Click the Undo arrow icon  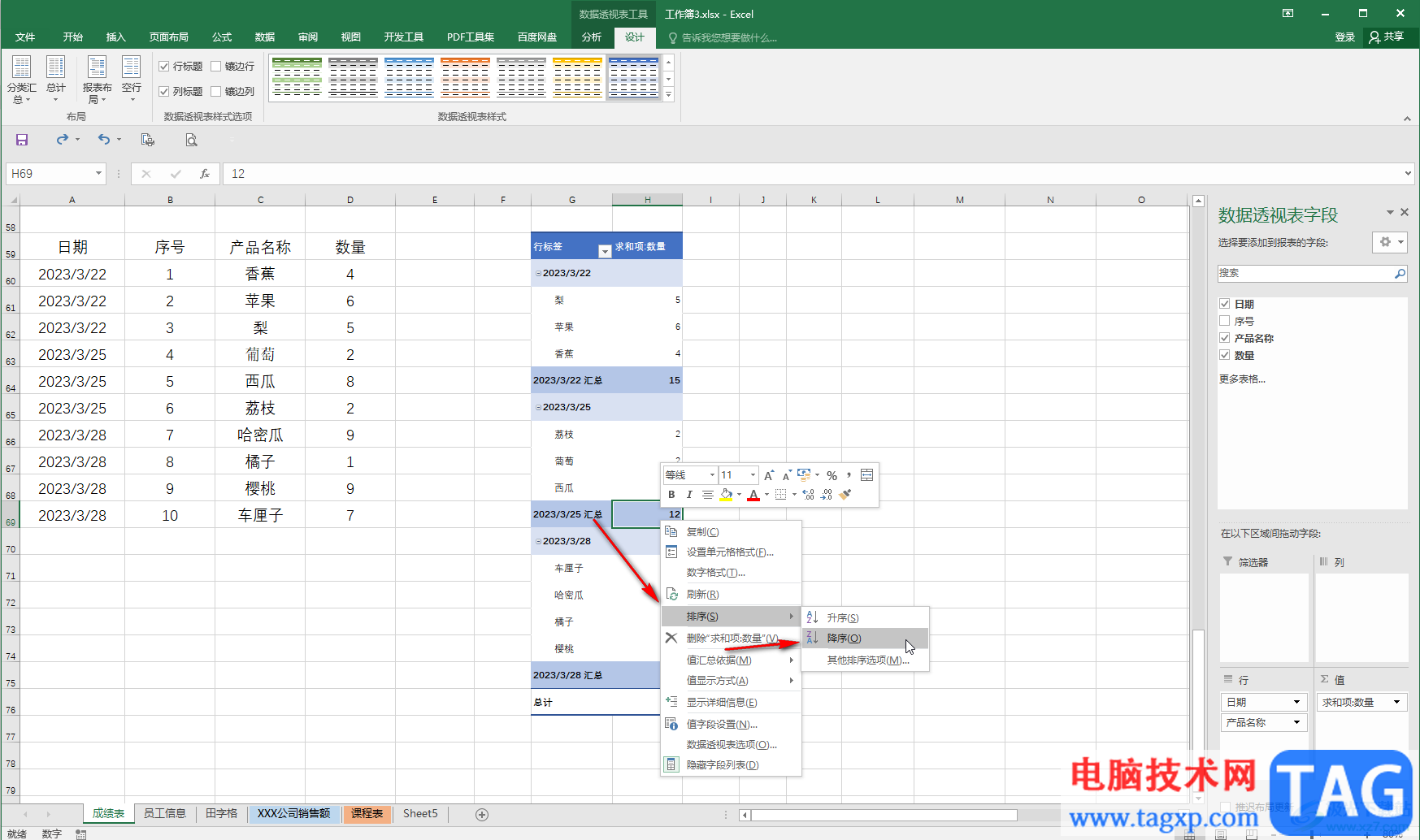pyautogui.click(x=104, y=140)
